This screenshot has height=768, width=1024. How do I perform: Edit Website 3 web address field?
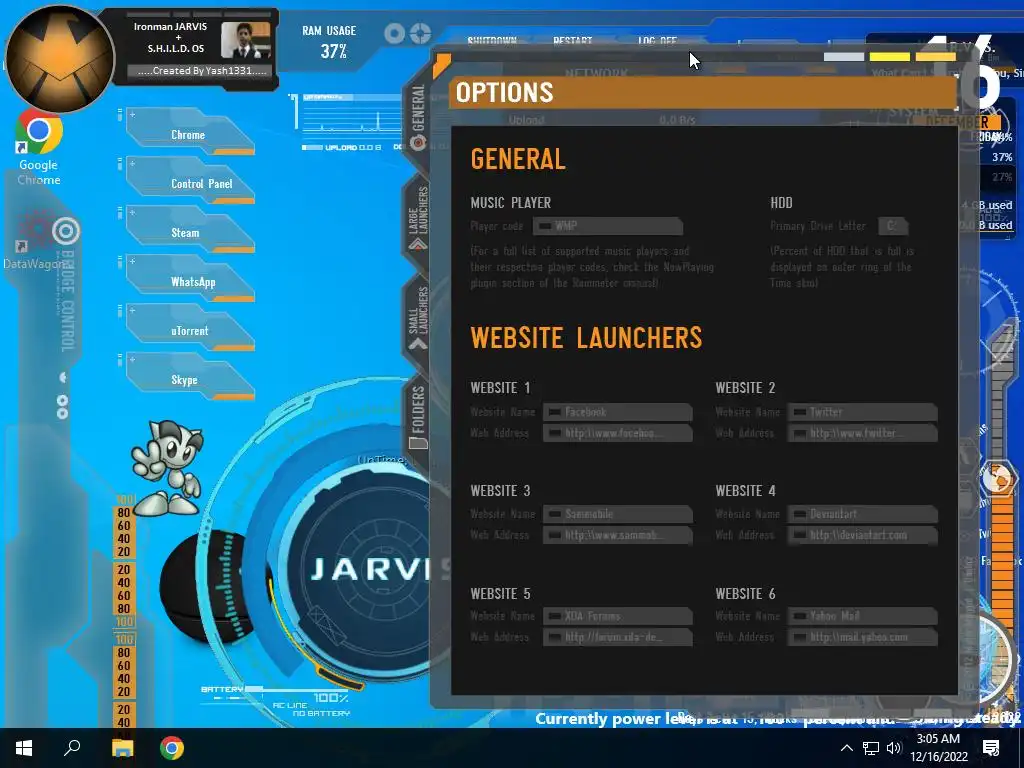tap(618, 535)
